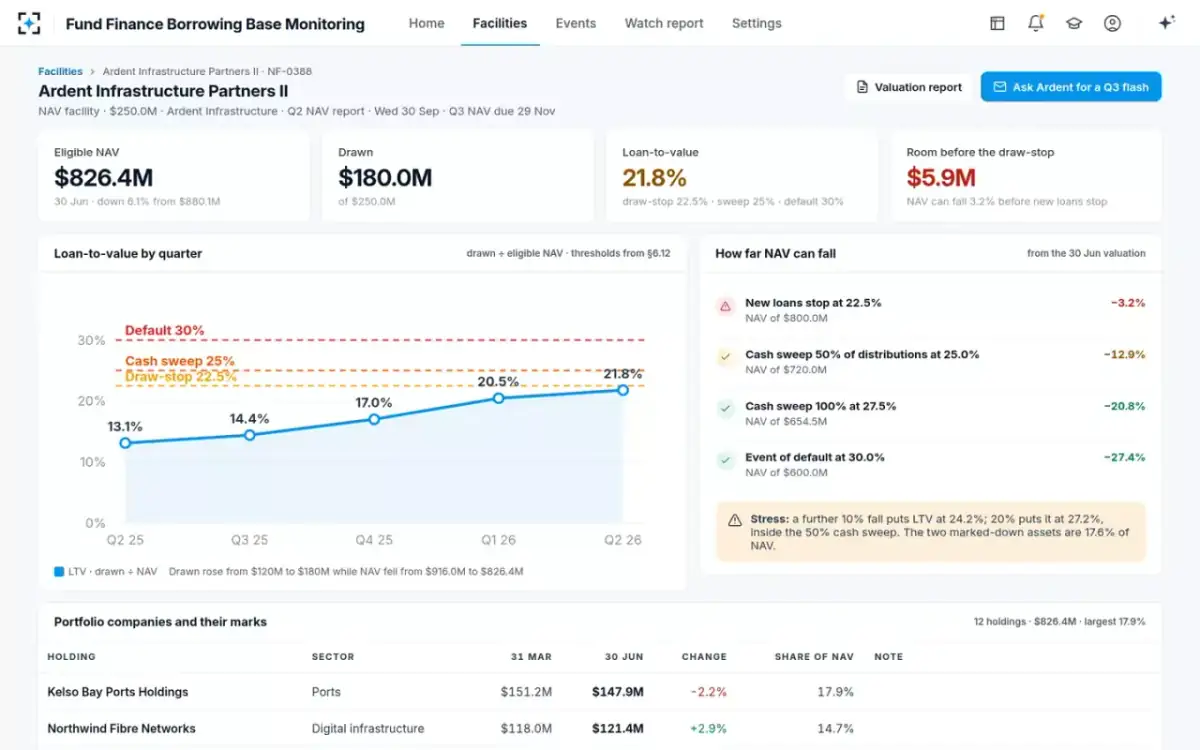Click the CHANGE column header

point(704,657)
